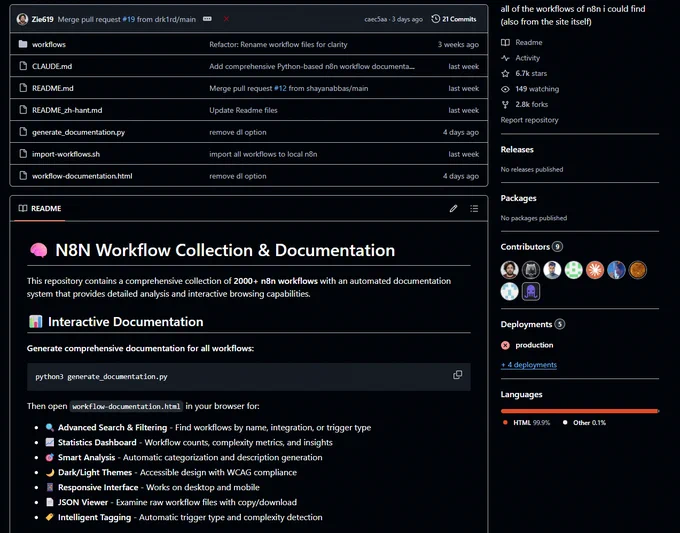
Task: Open the README.md file
Action: [52, 88]
